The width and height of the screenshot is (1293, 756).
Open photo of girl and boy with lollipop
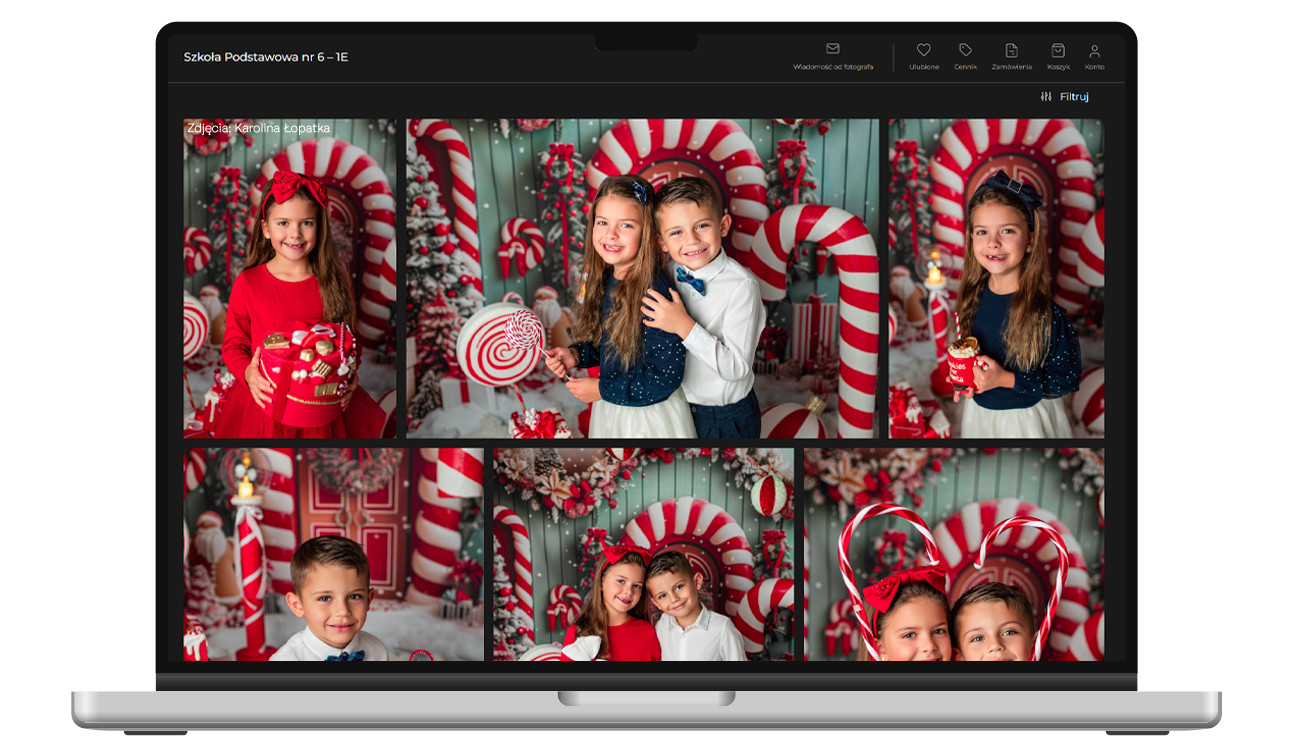pyautogui.click(x=643, y=279)
